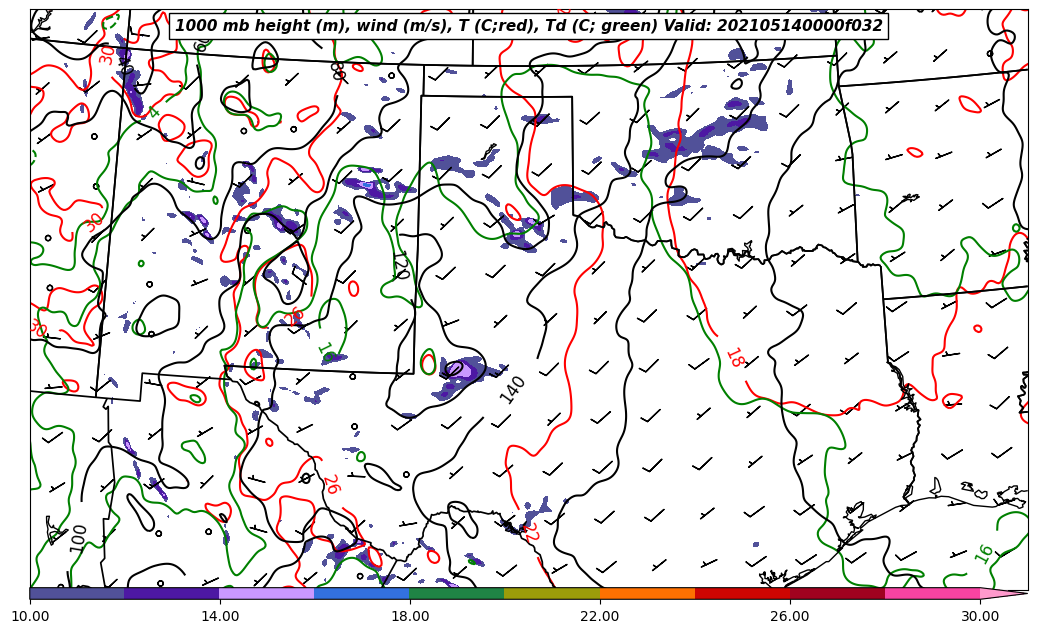Image resolution: width=1037 pixels, height=633 pixels.
Task: Click the black 140 height contour label
Action: [x=512, y=390]
